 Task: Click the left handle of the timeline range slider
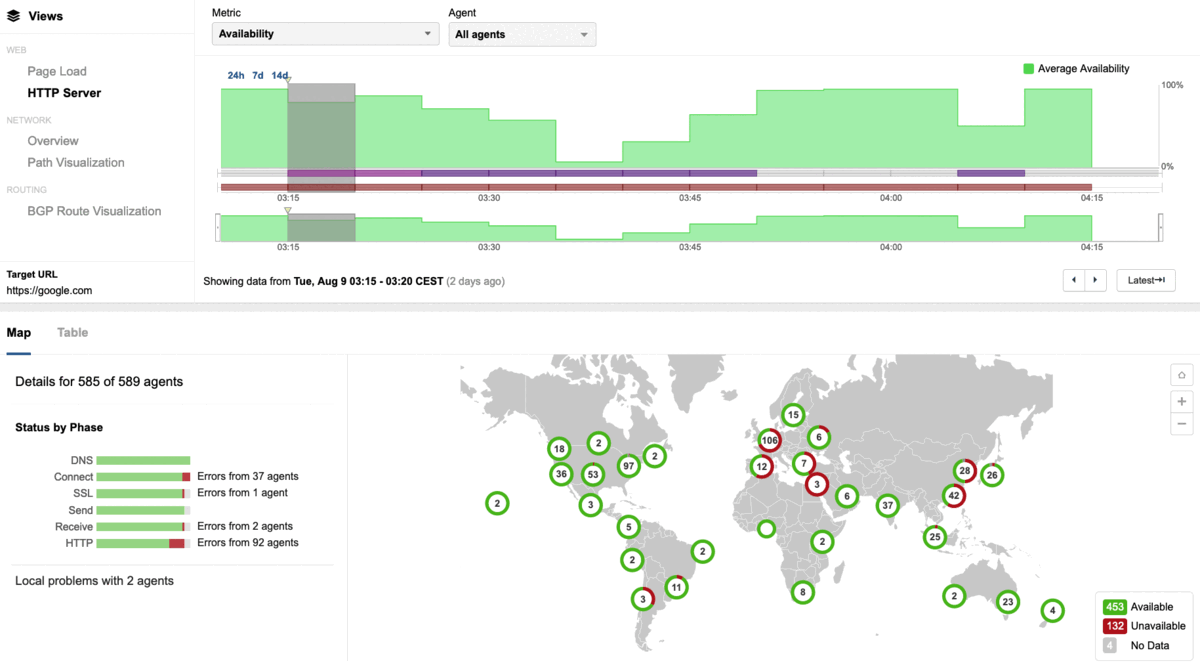[217, 228]
